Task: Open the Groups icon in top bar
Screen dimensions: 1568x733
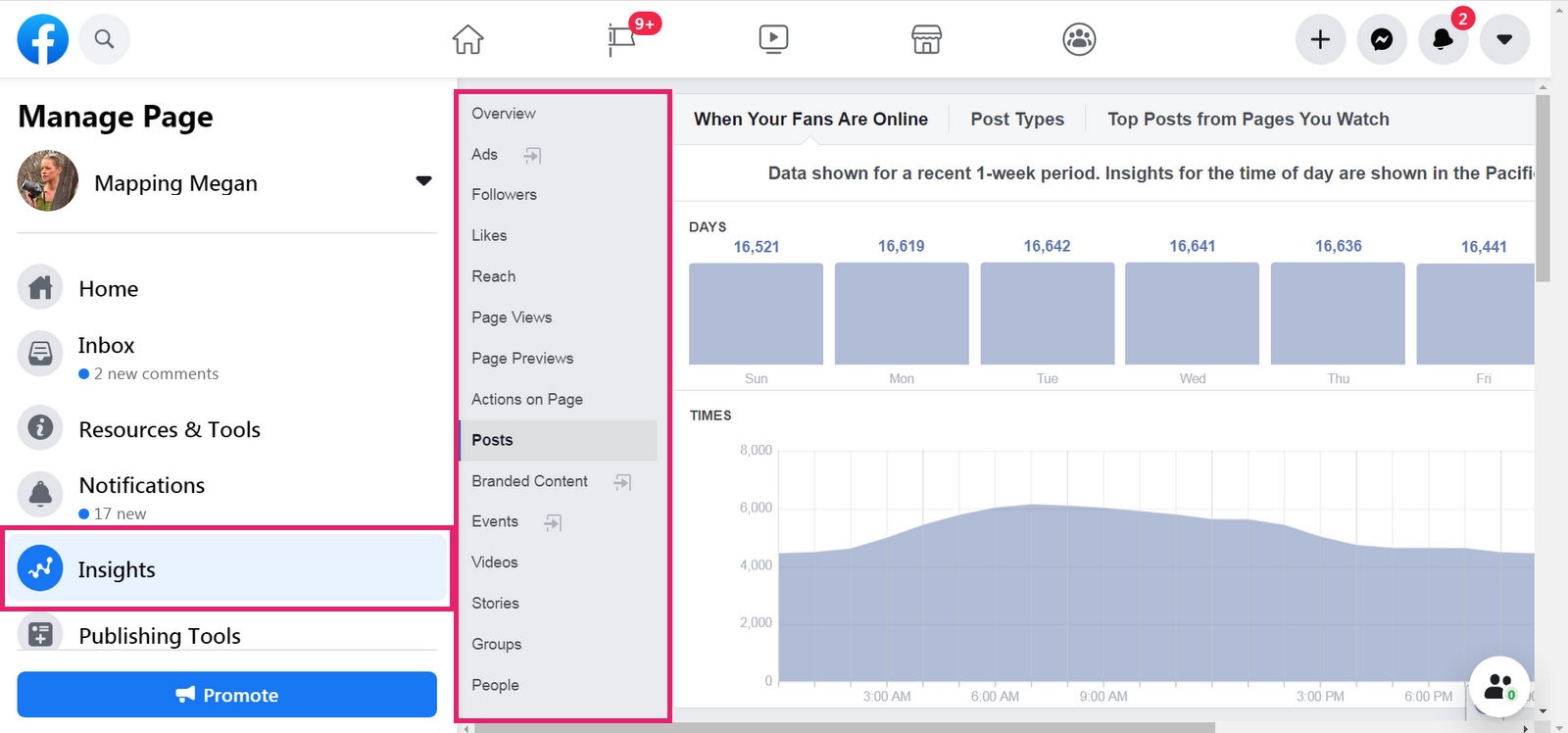Action: pyautogui.click(x=1079, y=39)
